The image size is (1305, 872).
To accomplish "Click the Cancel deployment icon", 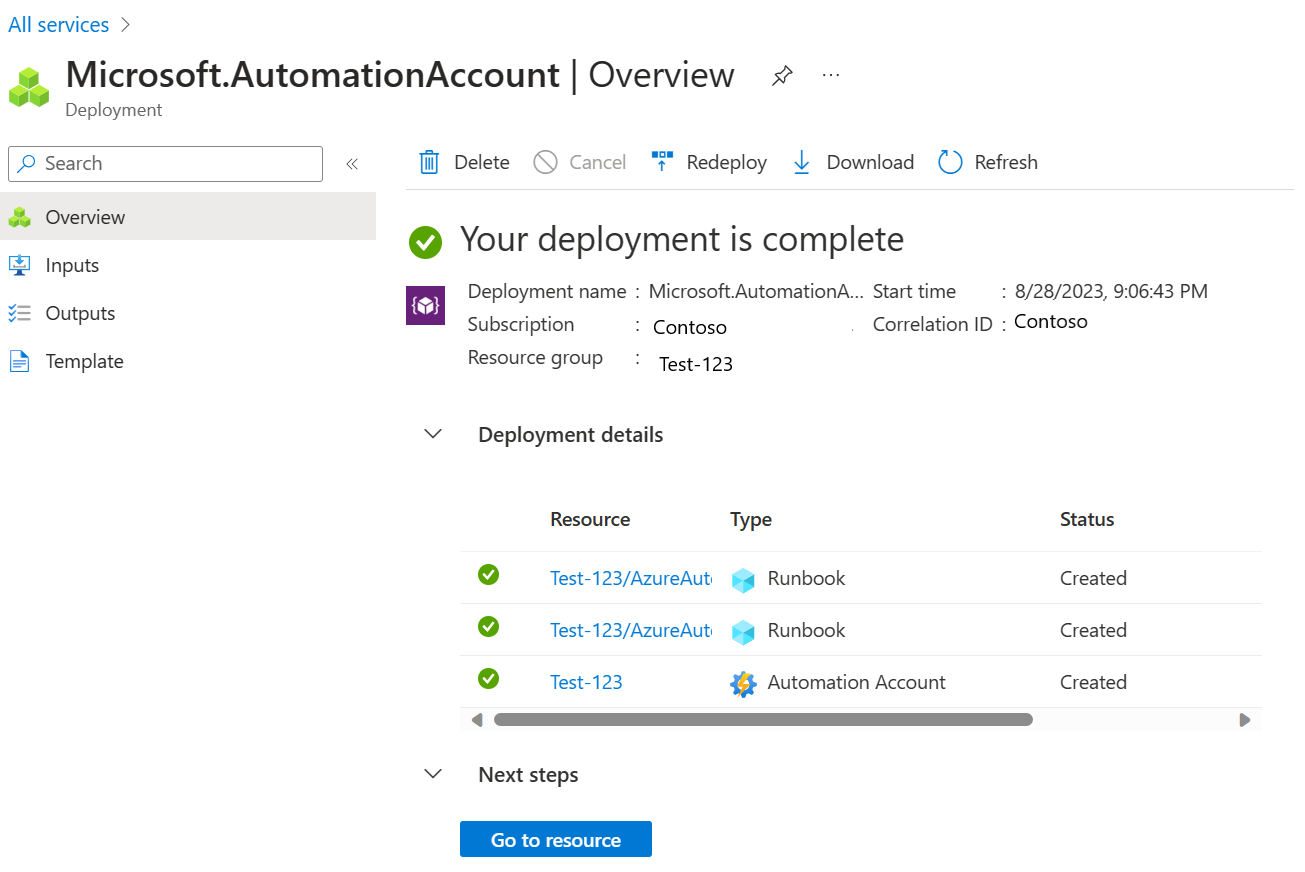I will coord(546,161).
